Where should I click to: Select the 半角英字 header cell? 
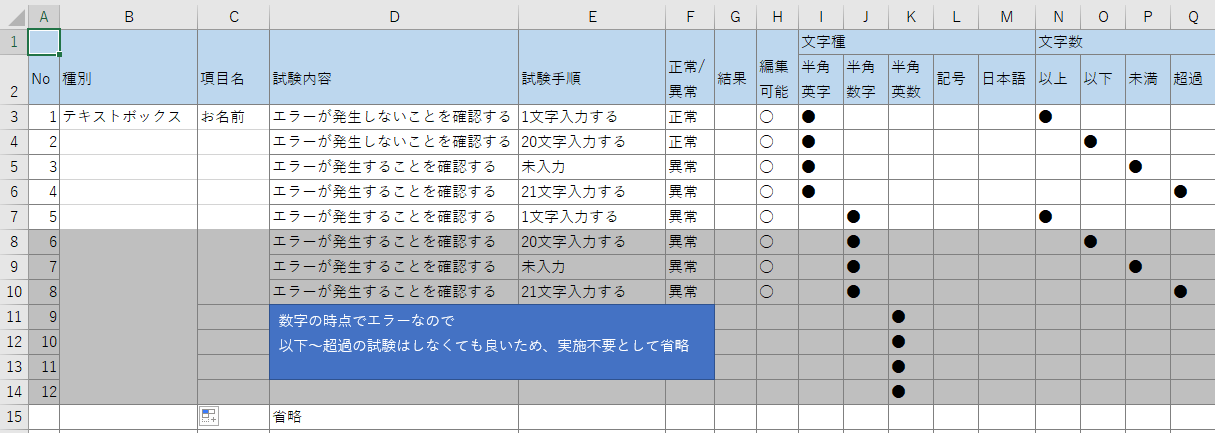coord(821,79)
